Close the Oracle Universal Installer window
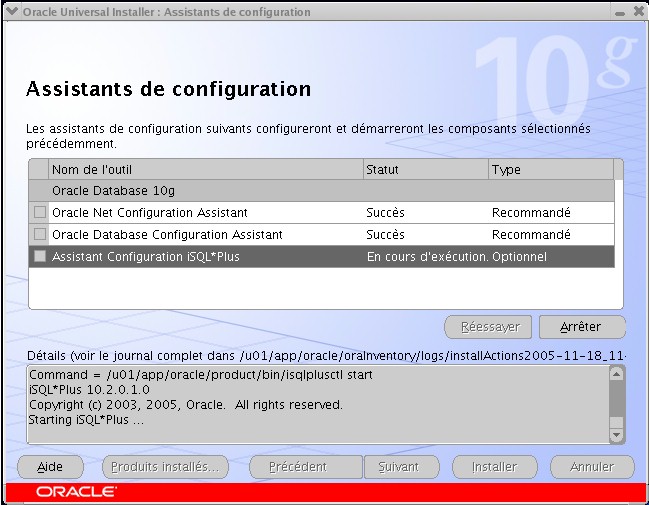The width and height of the screenshot is (649, 505). [639, 12]
